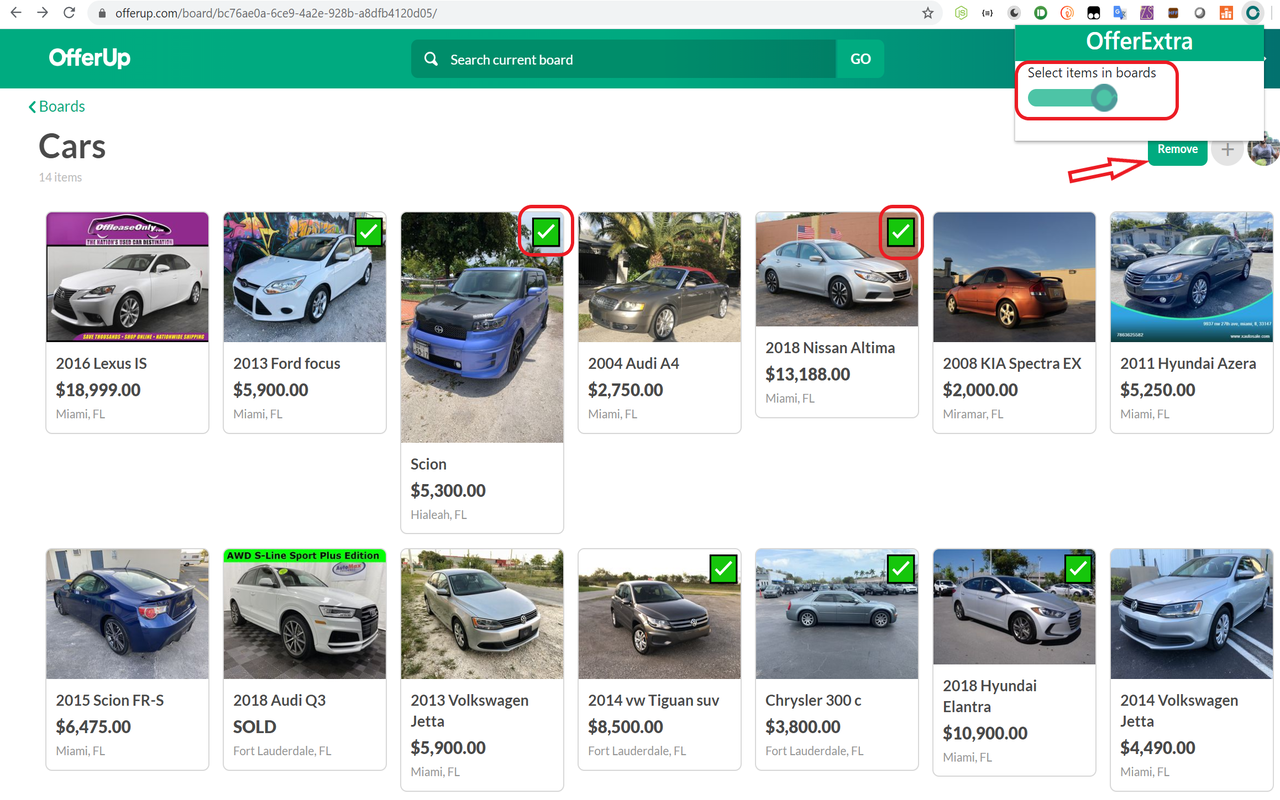The width and height of the screenshot is (1280, 800).
Task: Click the $18,999.00 price
Action: [x=98, y=390]
